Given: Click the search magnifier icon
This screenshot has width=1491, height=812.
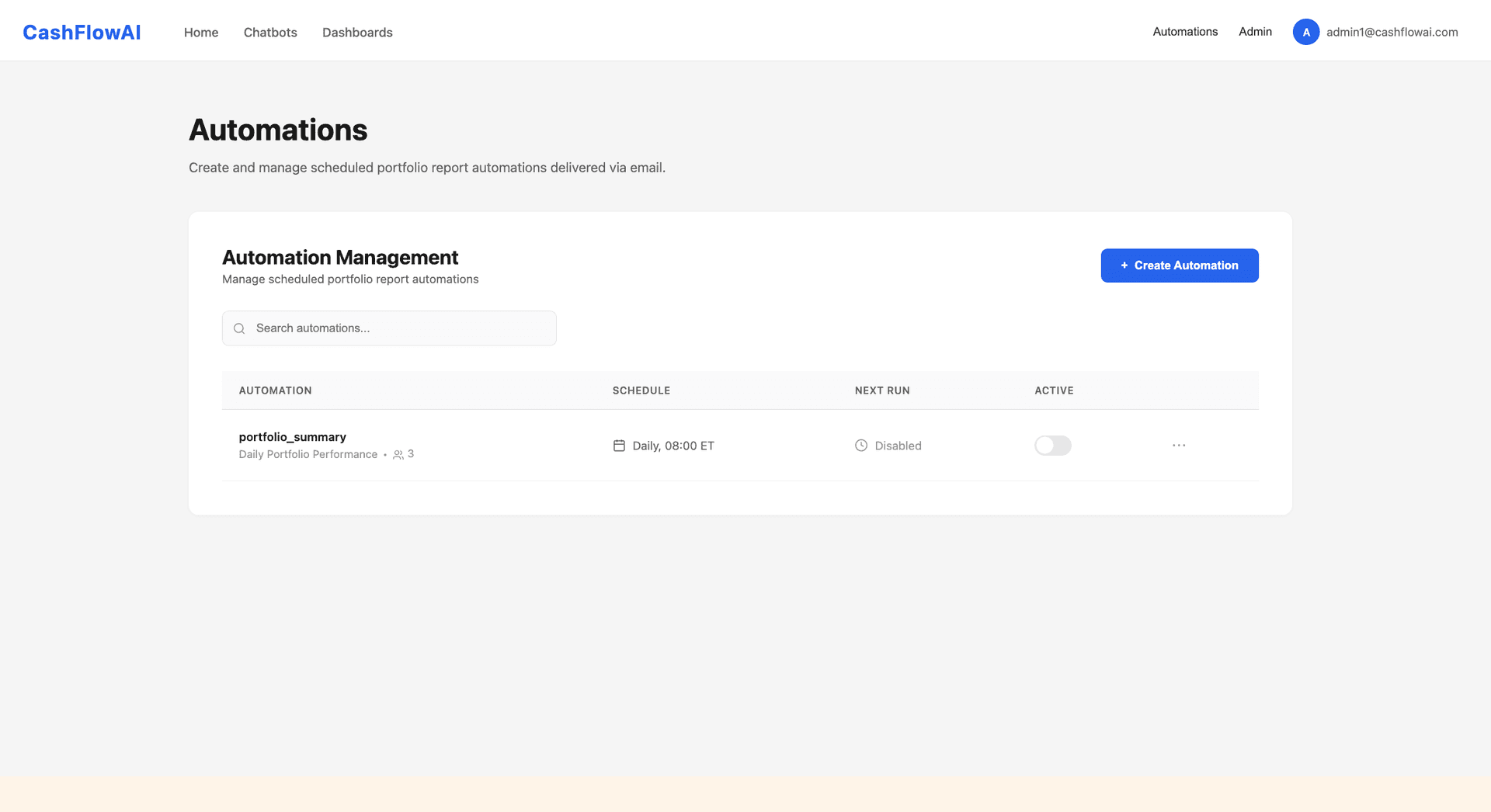Looking at the screenshot, I should pyautogui.click(x=238, y=328).
